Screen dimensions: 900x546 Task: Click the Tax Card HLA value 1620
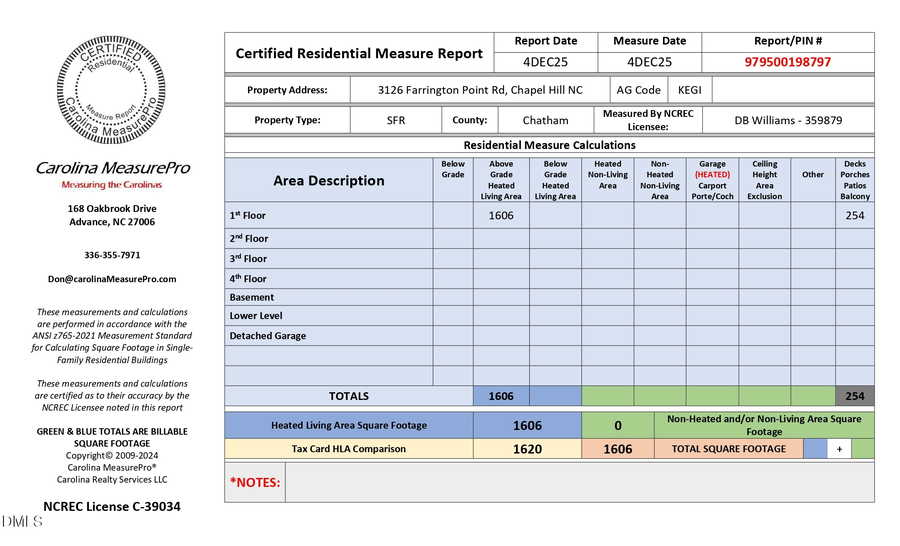click(527, 450)
